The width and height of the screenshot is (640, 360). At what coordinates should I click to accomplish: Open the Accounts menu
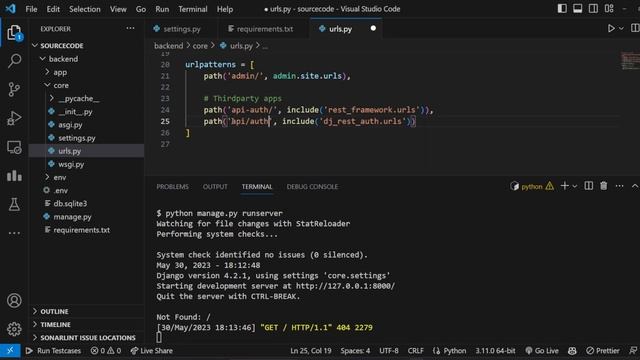tap(14, 301)
